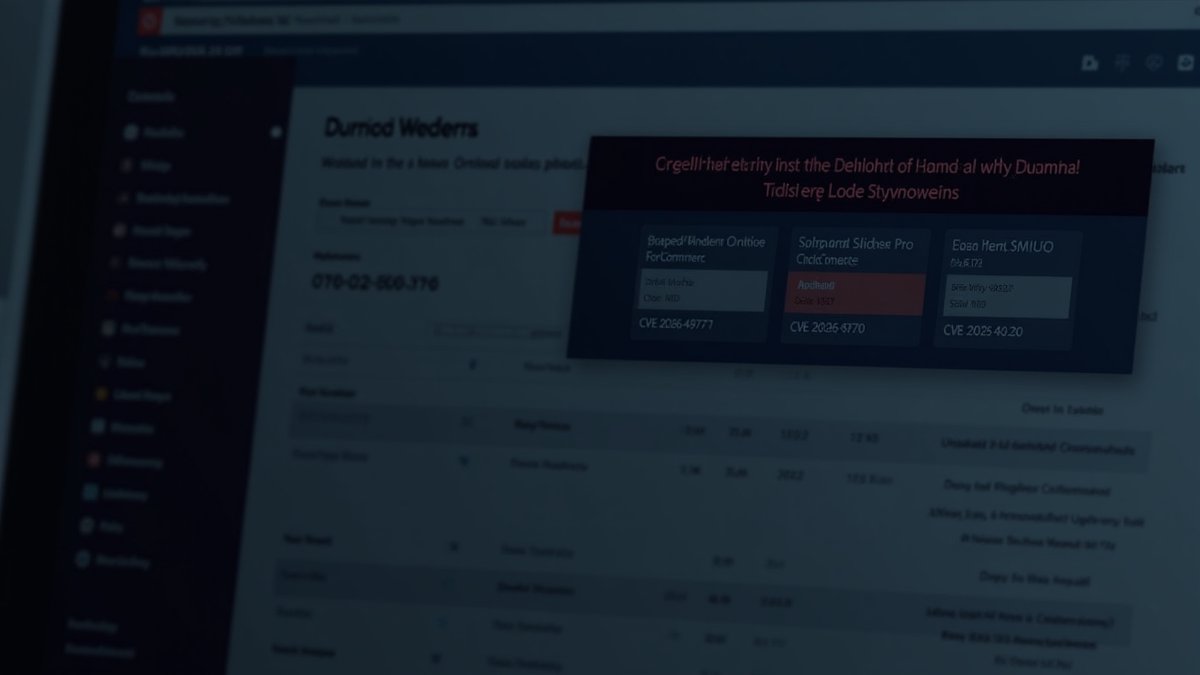Image resolution: width=1200 pixels, height=675 pixels.
Task: Click the red button next to the filter field
Action: click(x=567, y=223)
